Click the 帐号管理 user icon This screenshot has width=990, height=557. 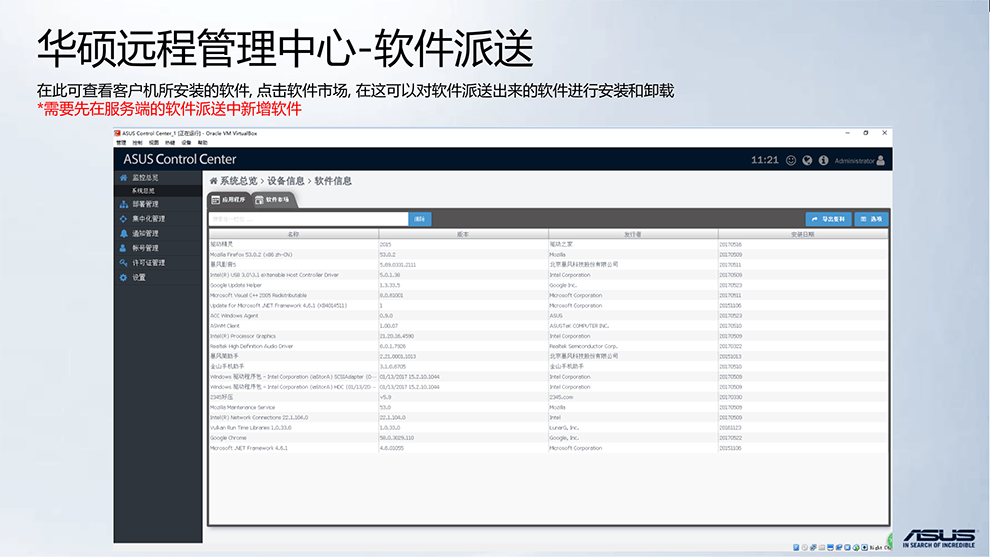(123, 248)
